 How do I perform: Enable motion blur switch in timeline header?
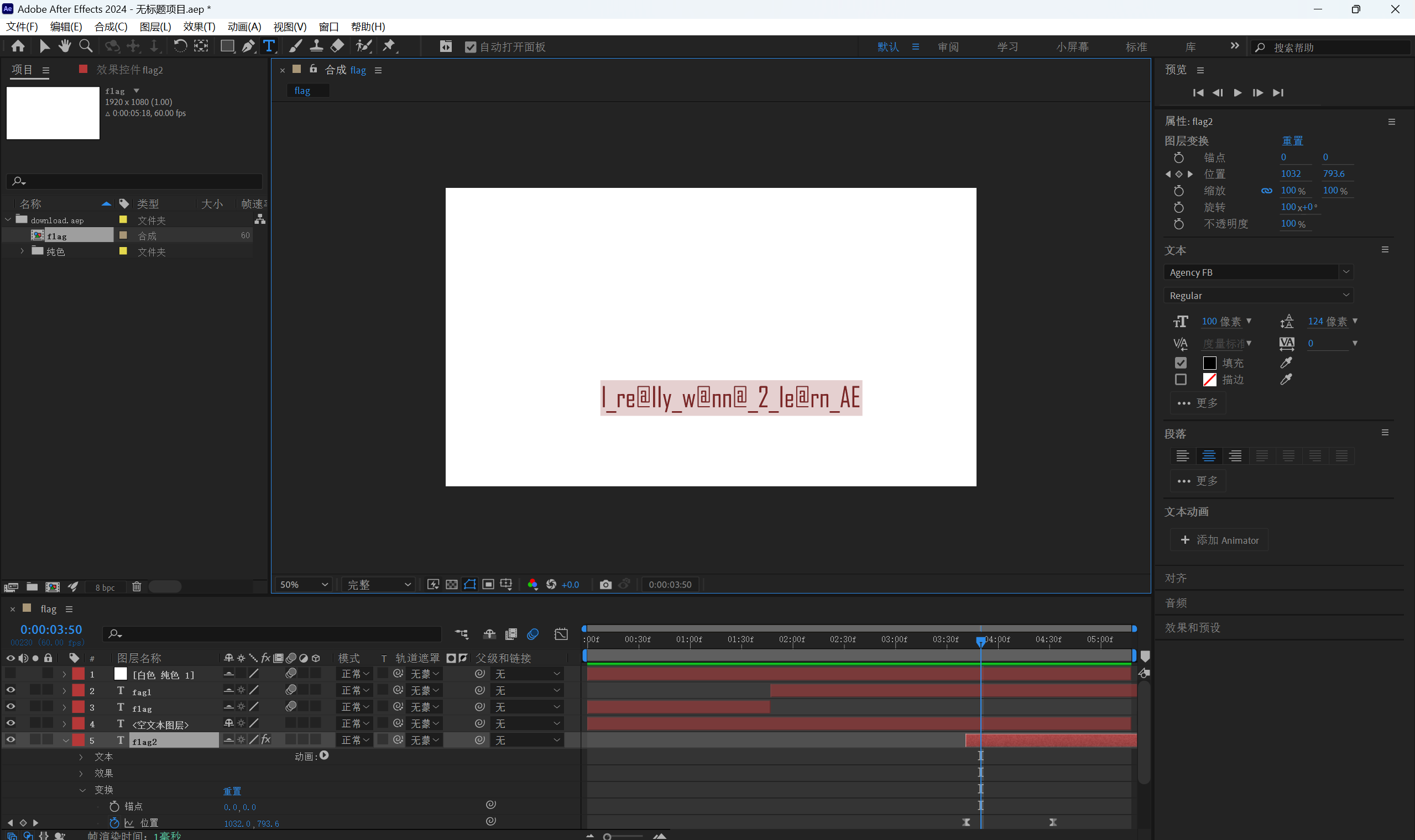(x=533, y=634)
